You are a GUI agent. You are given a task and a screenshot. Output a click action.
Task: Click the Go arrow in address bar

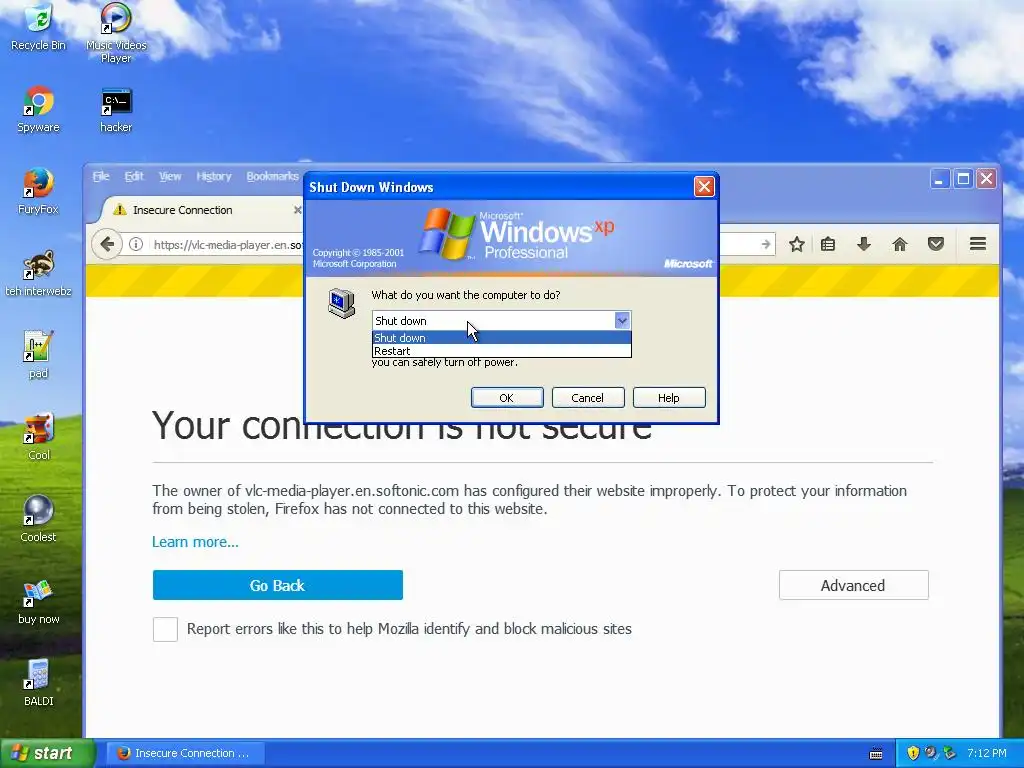pos(765,244)
